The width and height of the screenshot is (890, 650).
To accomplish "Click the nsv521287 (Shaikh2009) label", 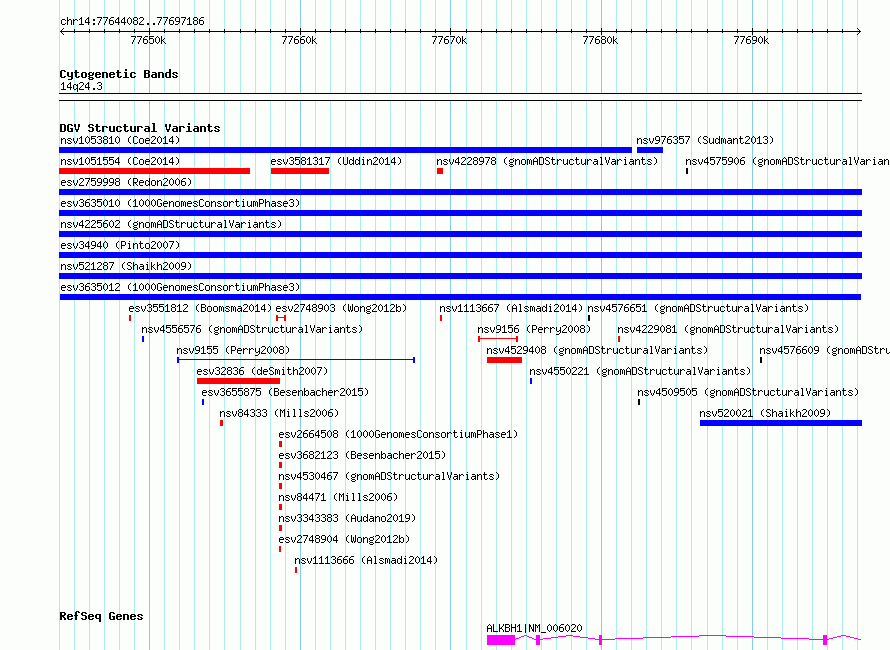I will (126, 266).
